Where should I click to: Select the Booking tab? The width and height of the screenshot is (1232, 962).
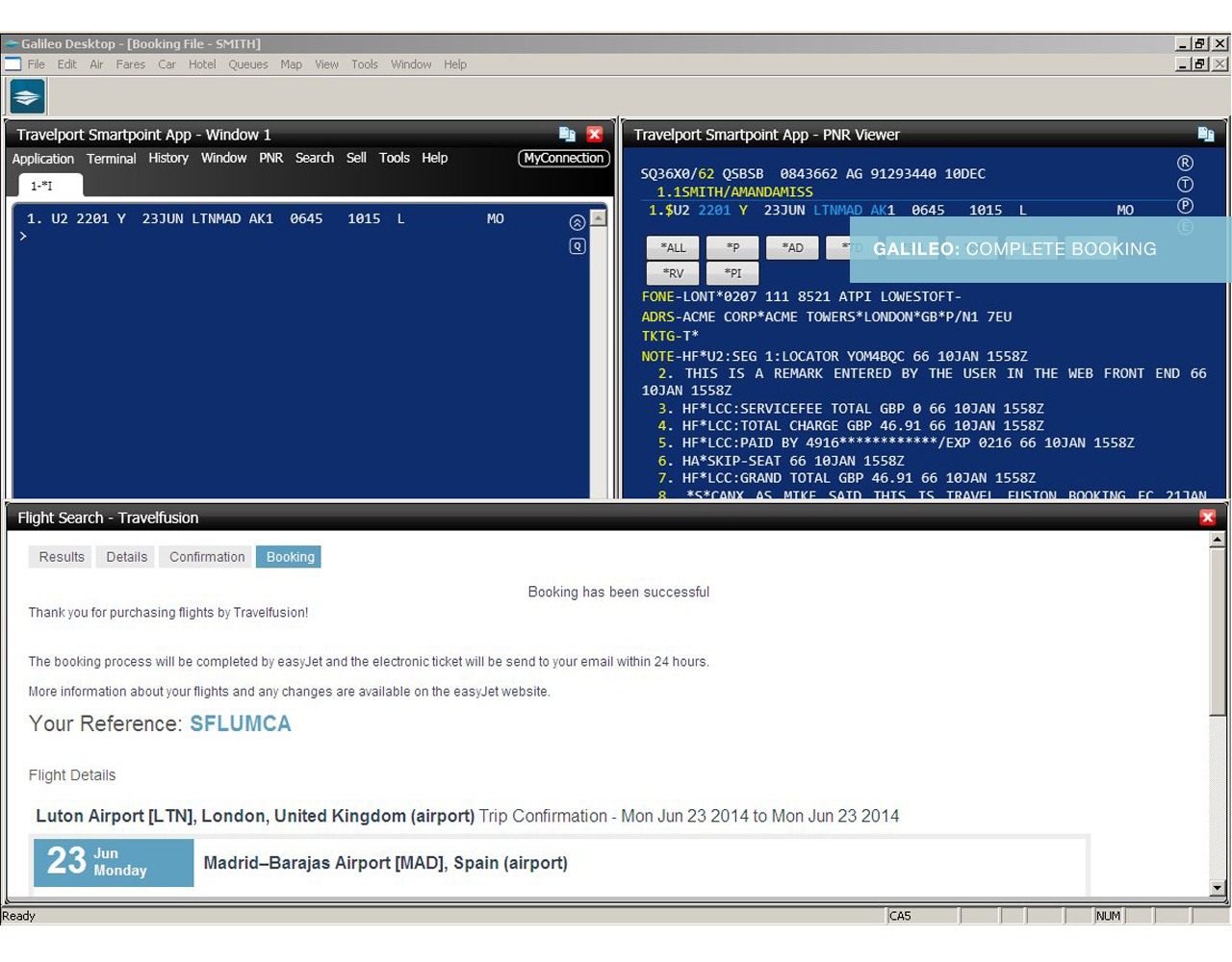pos(290,557)
